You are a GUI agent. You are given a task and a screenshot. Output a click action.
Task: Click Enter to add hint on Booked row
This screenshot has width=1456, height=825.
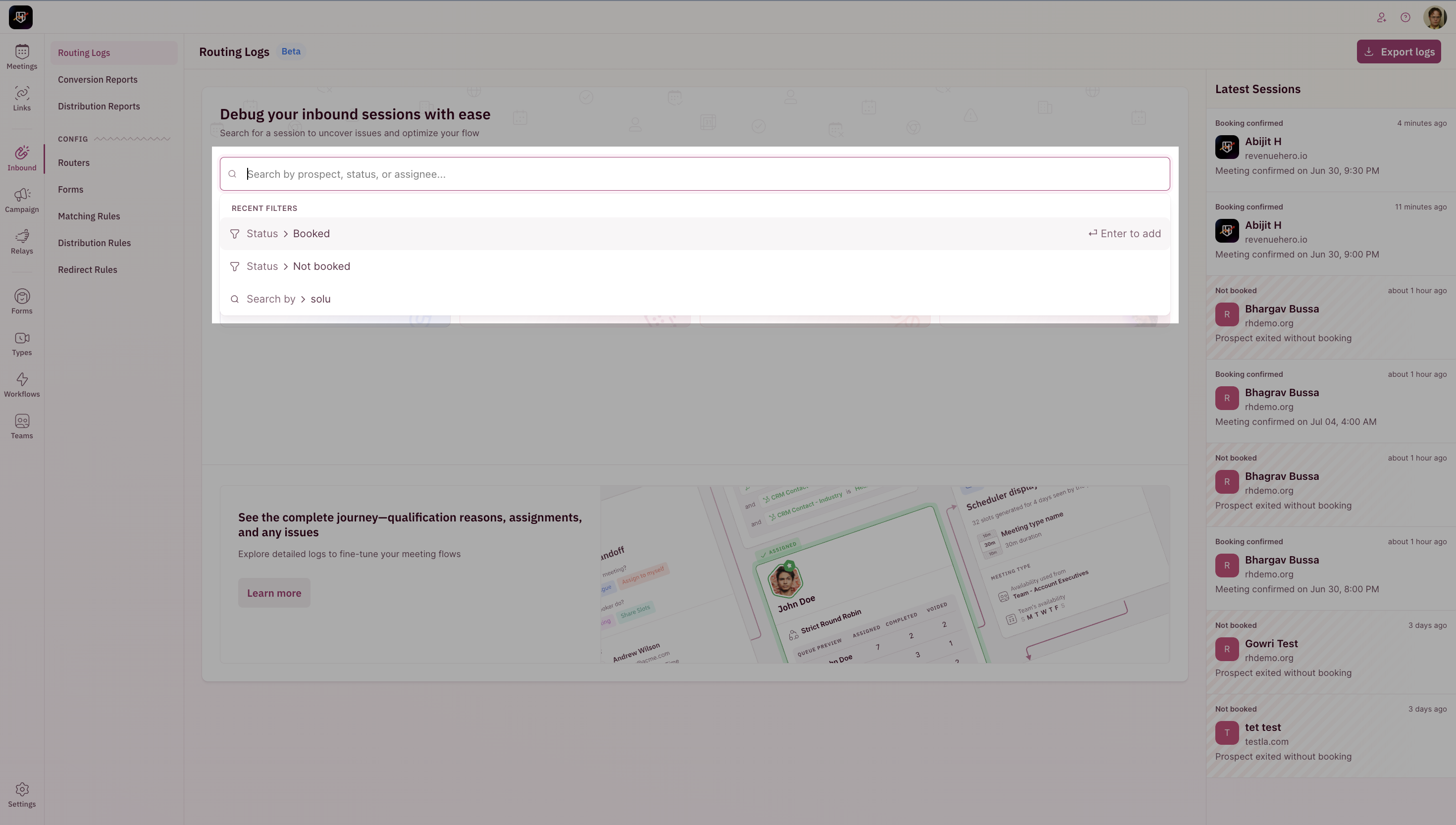click(x=1125, y=233)
